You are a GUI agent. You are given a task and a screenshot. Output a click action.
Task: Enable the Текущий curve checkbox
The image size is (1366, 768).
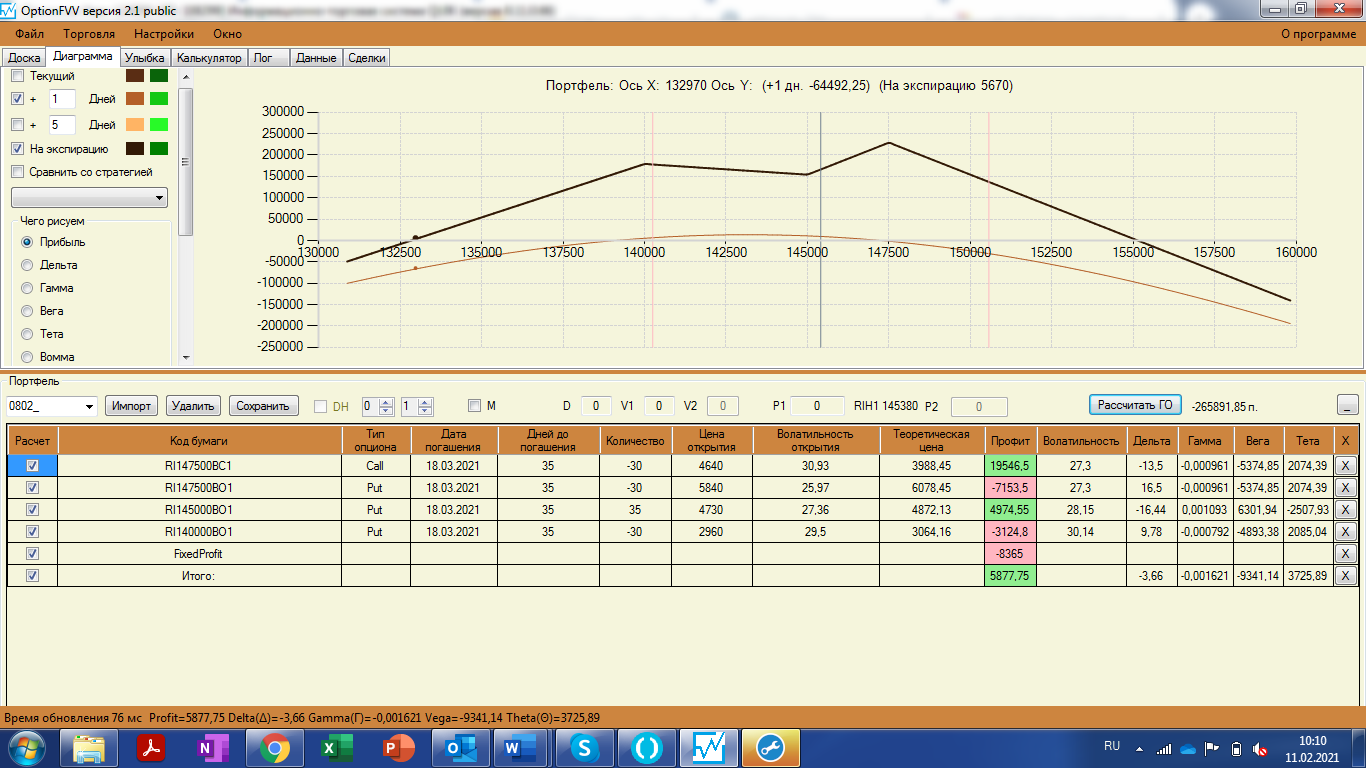[17, 76]
